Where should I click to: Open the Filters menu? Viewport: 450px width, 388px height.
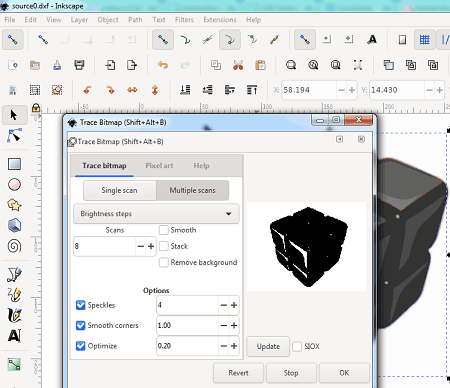184,20
